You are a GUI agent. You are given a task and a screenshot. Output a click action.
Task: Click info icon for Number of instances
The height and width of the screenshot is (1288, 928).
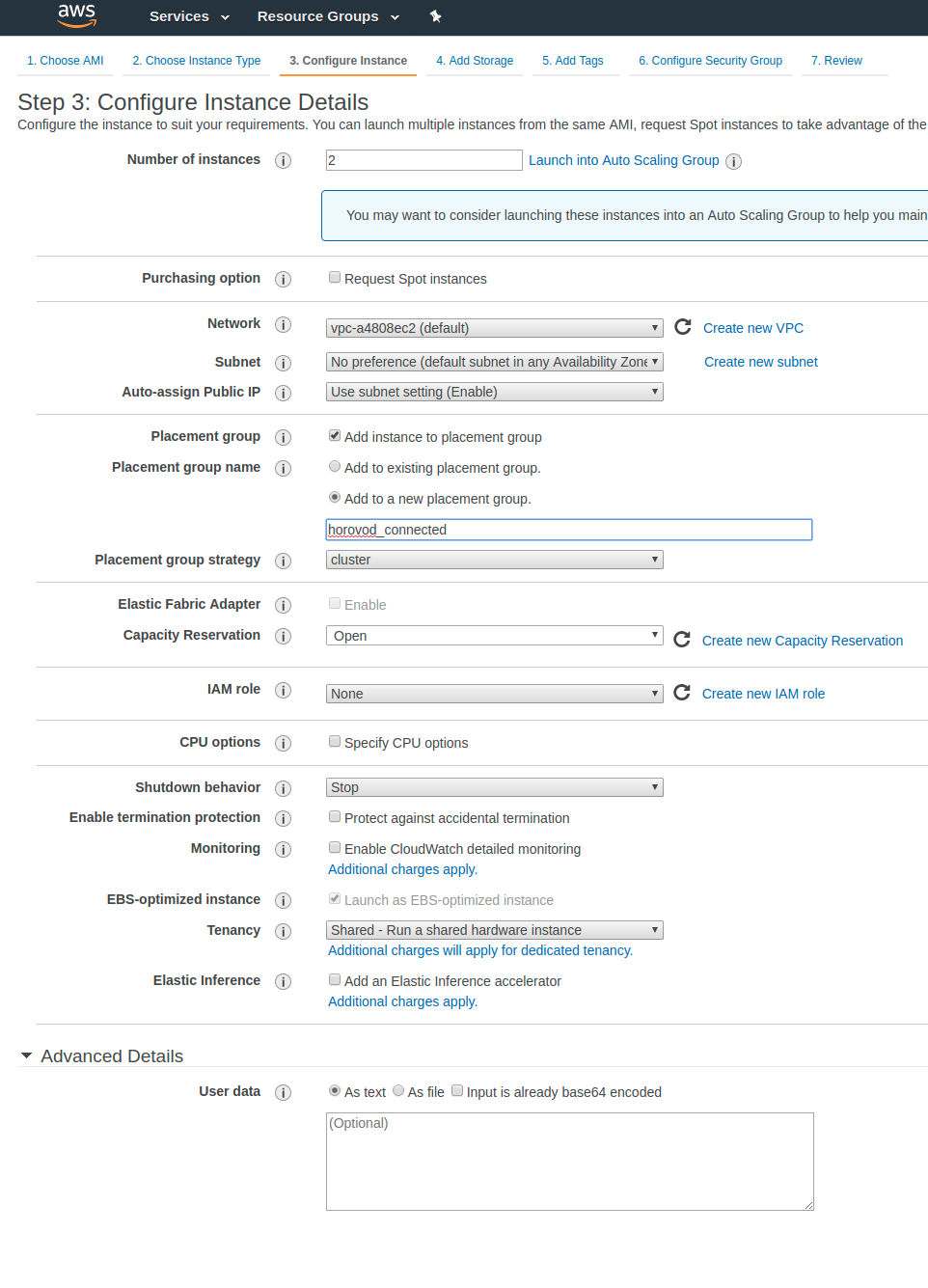[x=283, y=160]
